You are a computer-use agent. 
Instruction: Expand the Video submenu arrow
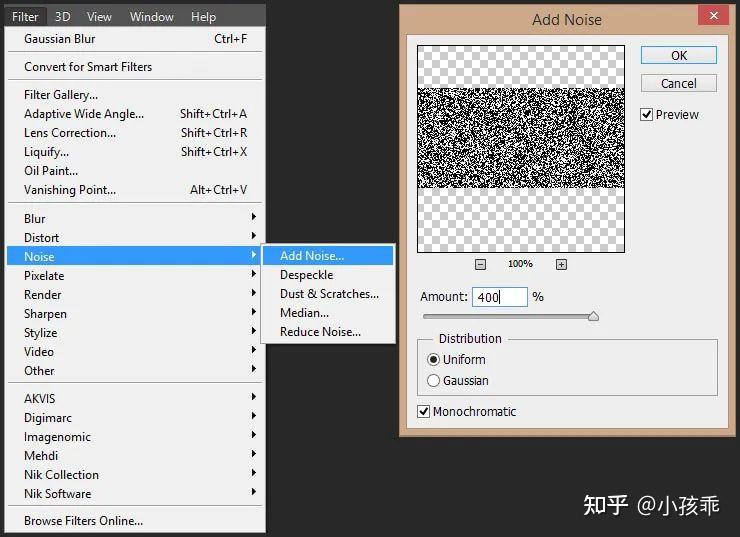(253, 350)
